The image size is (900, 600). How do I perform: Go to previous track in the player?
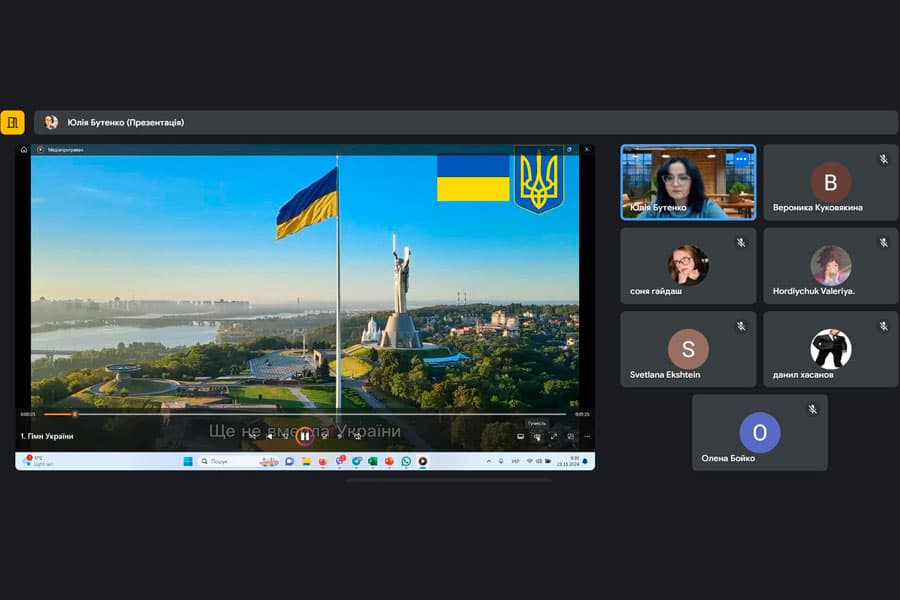point(270,436)
